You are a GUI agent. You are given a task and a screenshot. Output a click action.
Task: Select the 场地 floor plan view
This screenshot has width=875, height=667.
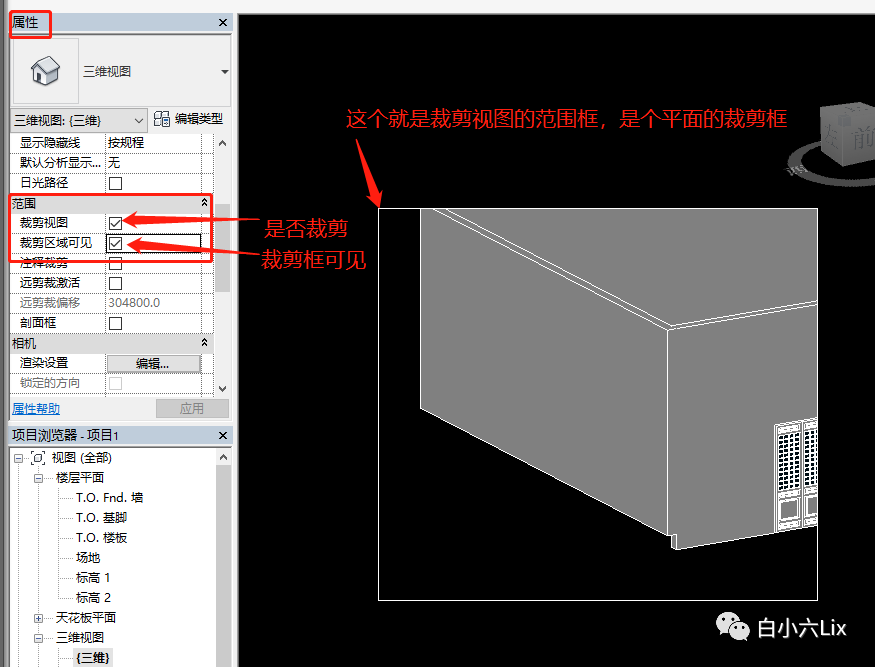(x=87, y=557)
